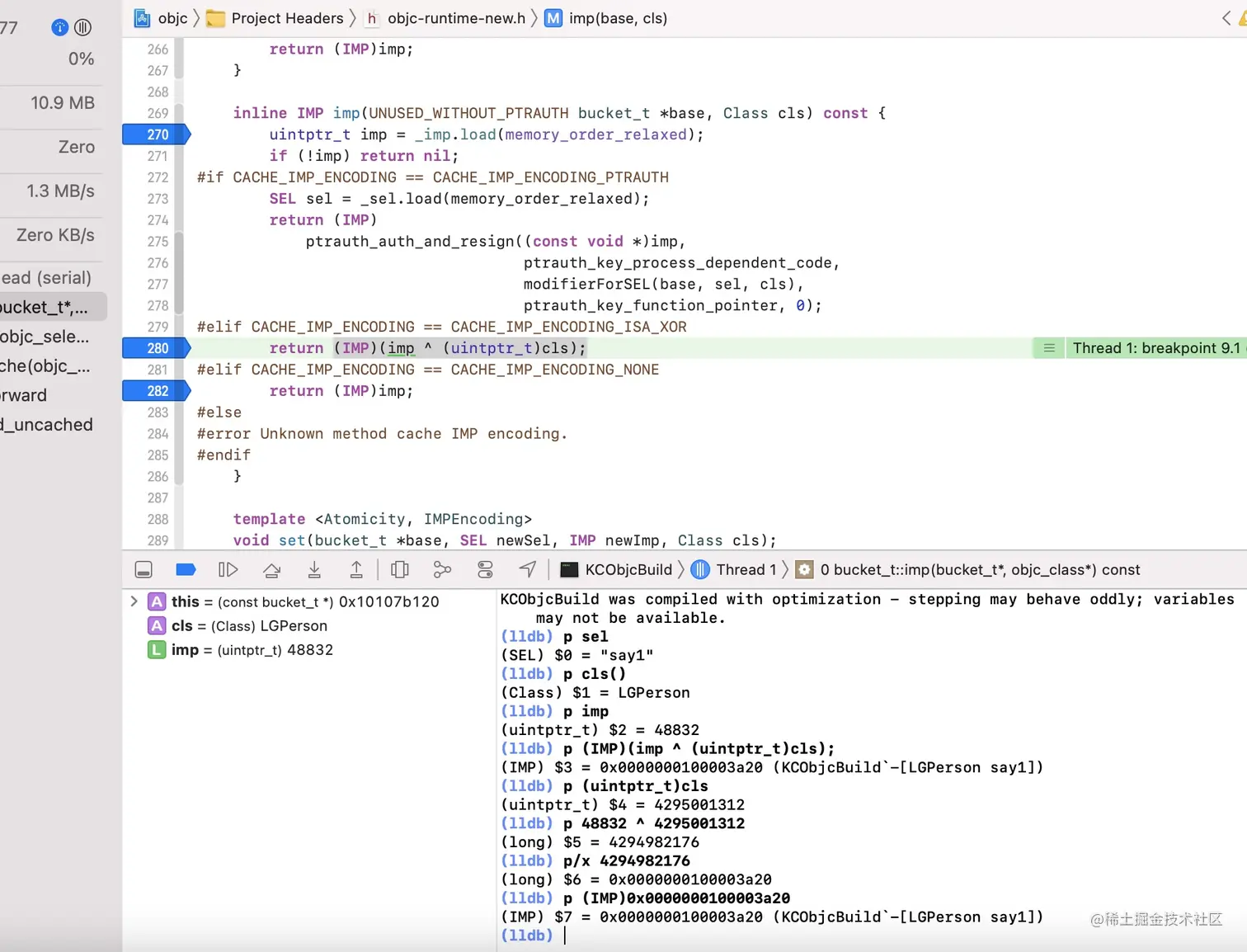
Task: Select KCObjcBuild process in debug bar
Action: pyautogui.click(x=616, y=569)
